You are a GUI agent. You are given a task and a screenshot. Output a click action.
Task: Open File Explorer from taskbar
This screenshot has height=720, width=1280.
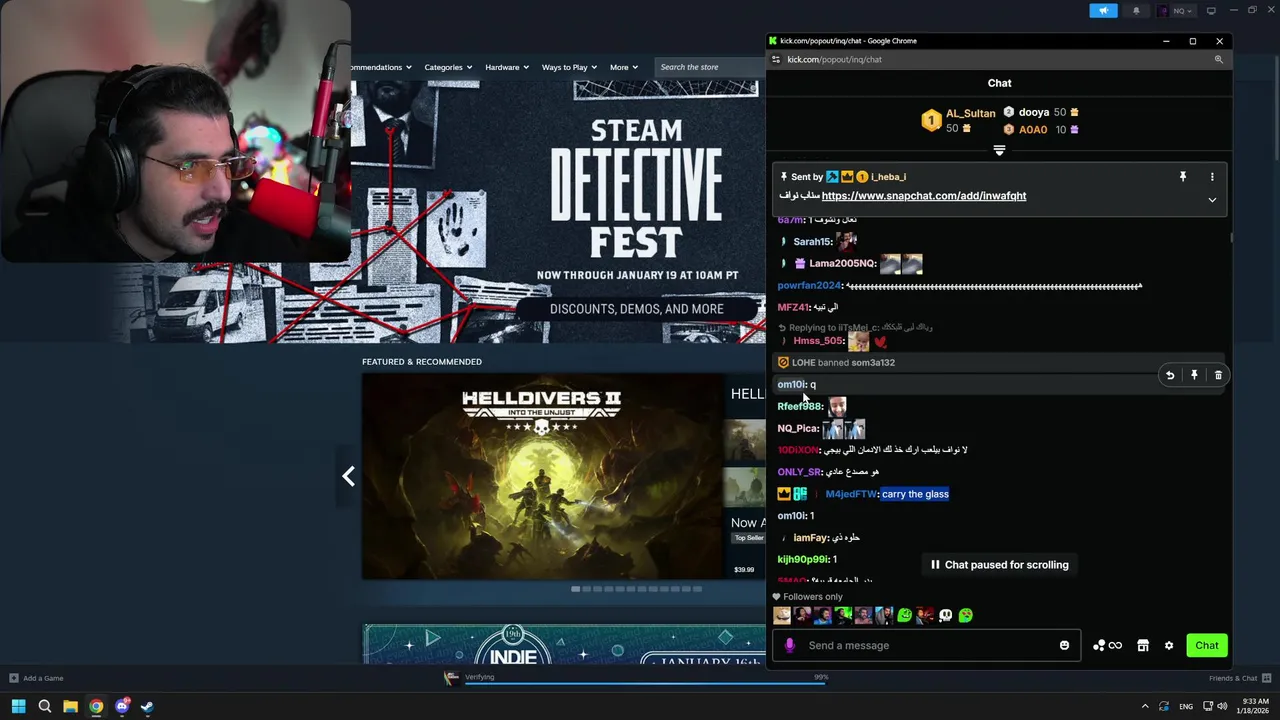click(70, 706)
